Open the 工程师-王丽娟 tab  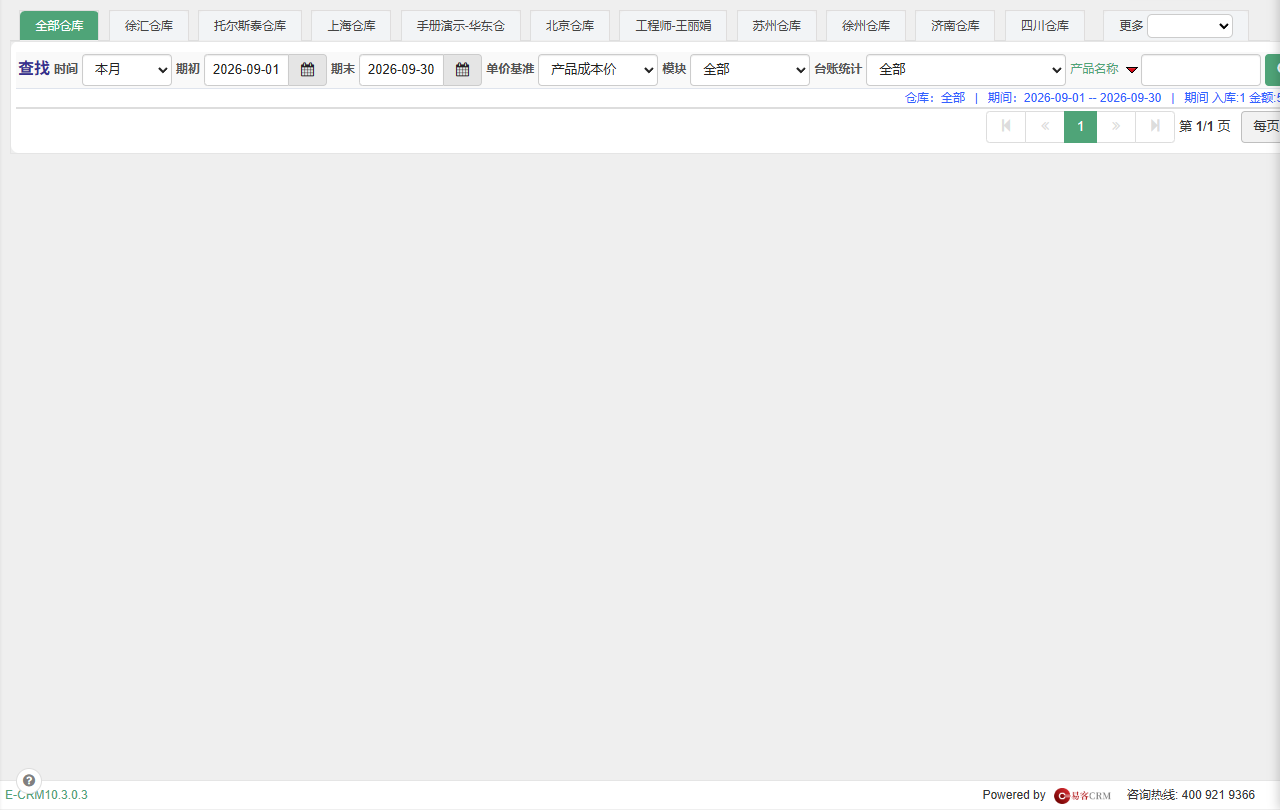[x=674, y=26]
